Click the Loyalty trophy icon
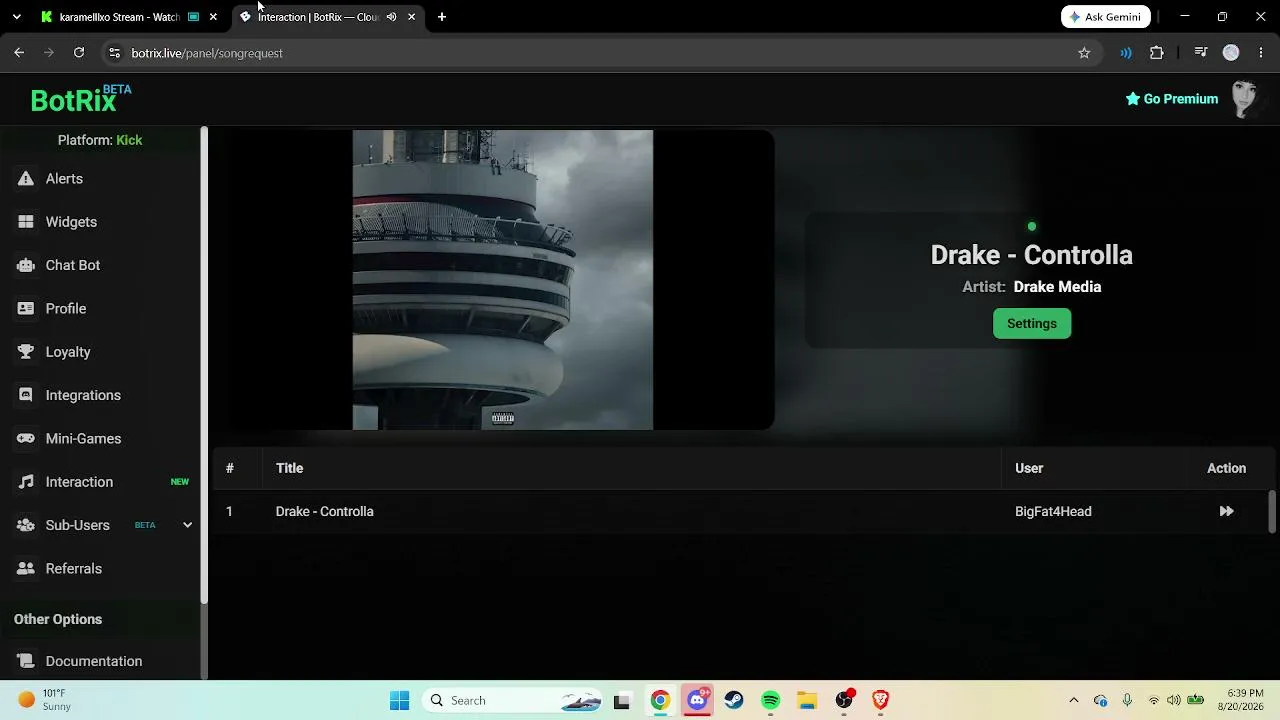Viewport: 1280px width, 720px height. tap(26, 352)
